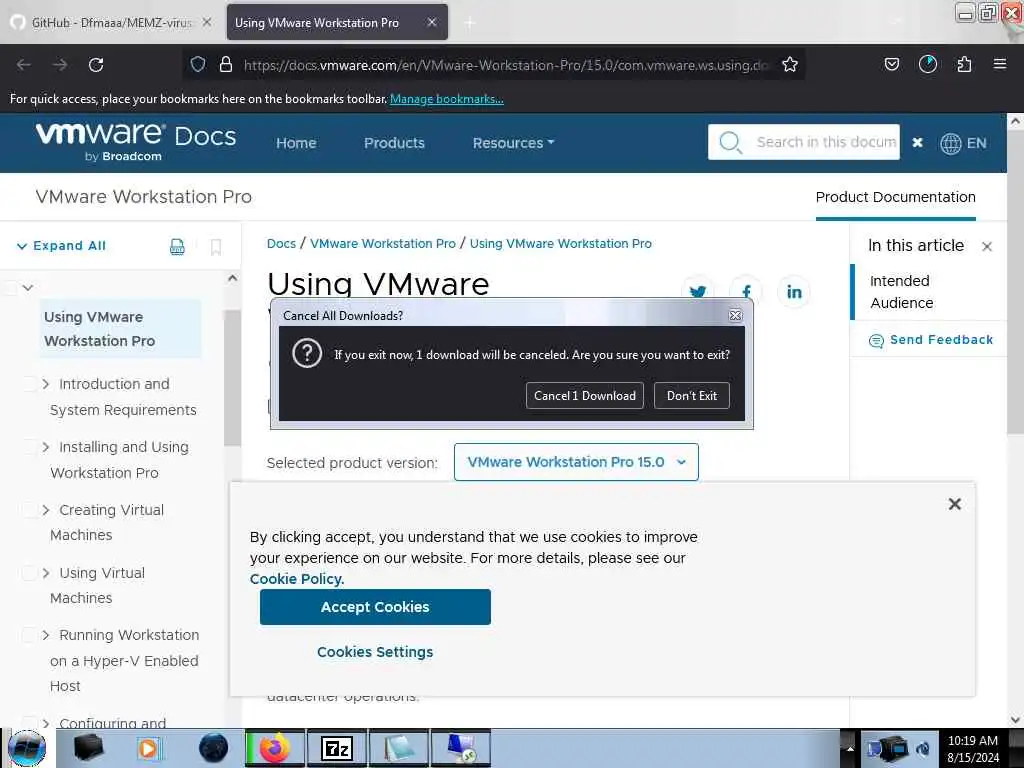
Task: Close the GitHub browser tab
Action: click(207, 22)
